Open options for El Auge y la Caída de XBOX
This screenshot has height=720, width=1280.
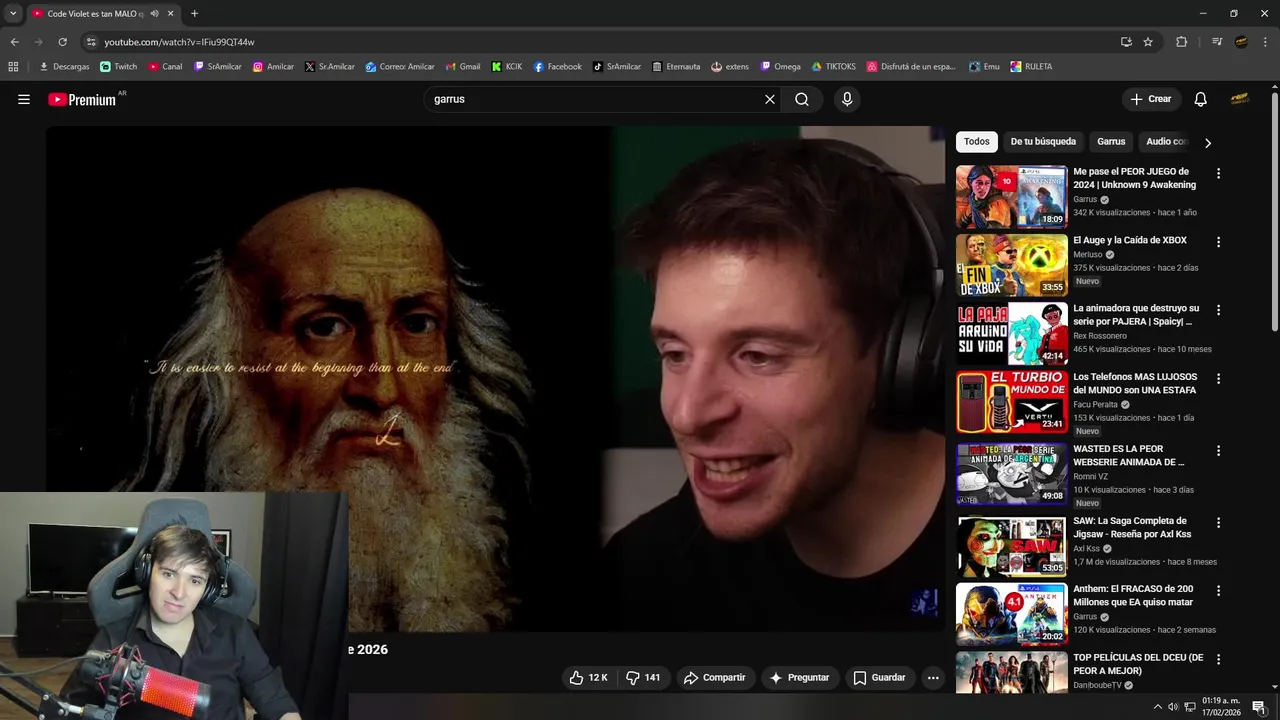(x=1218, y=242)
